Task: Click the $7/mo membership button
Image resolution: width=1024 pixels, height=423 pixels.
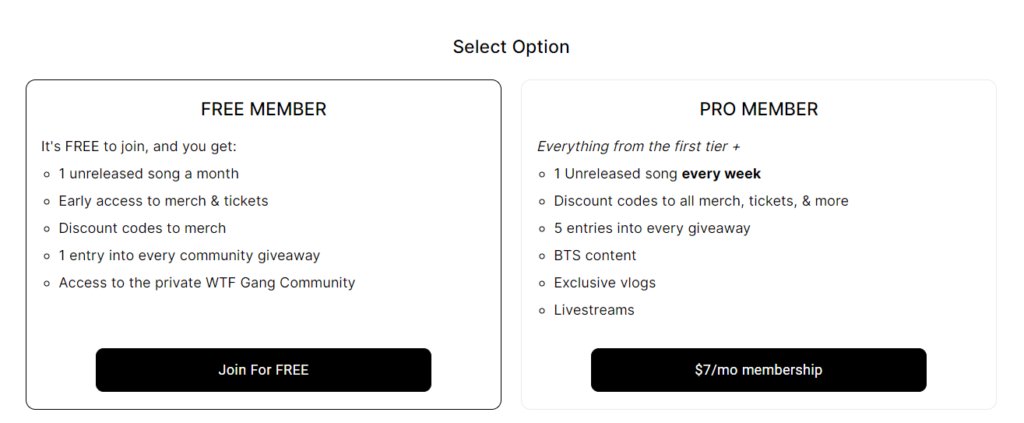Action: pyautogui.click(x=758, y=370)
